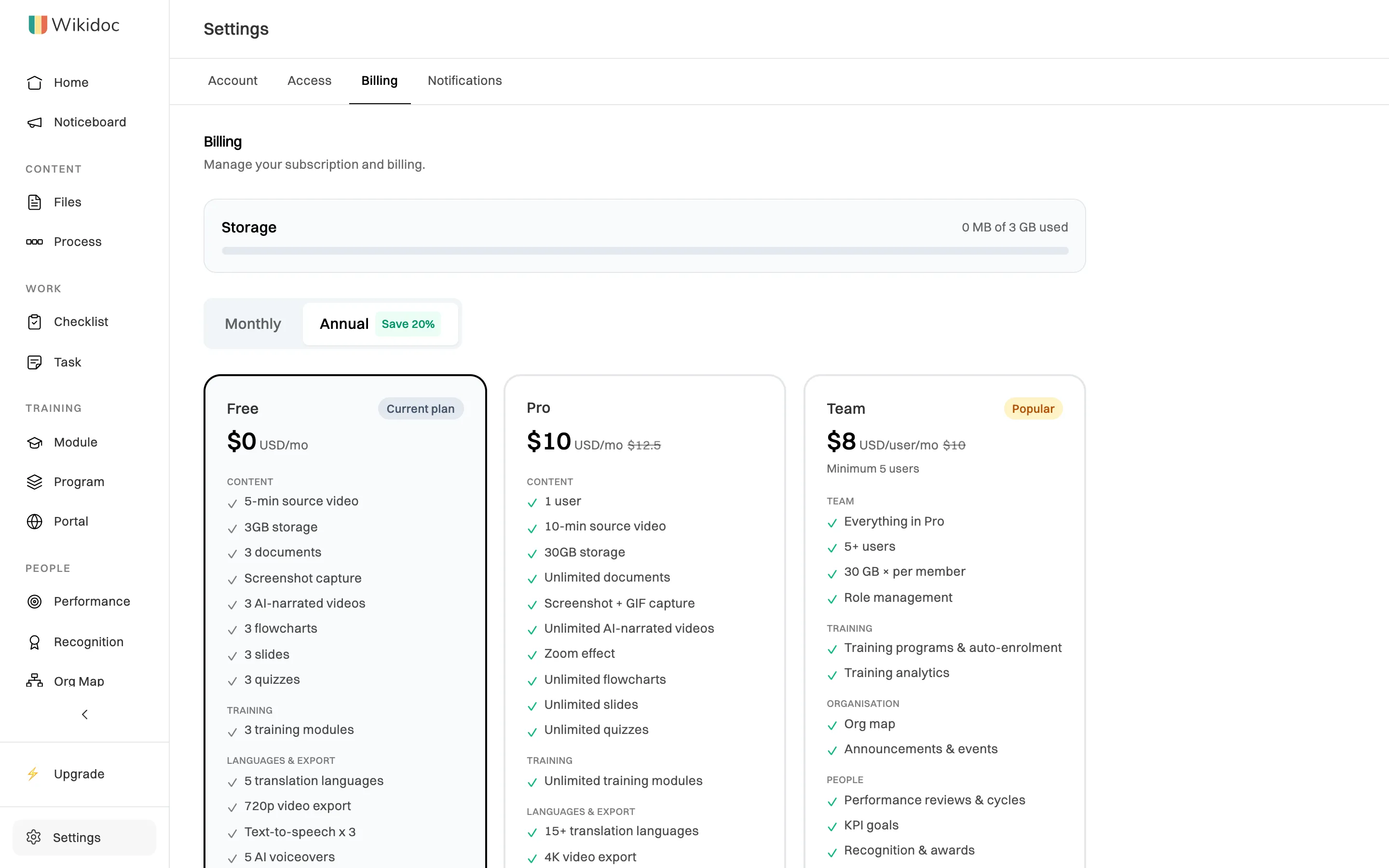Switch to the Account tab
The width and height of the screenshot is (1389, 868).
pos(232,81)
